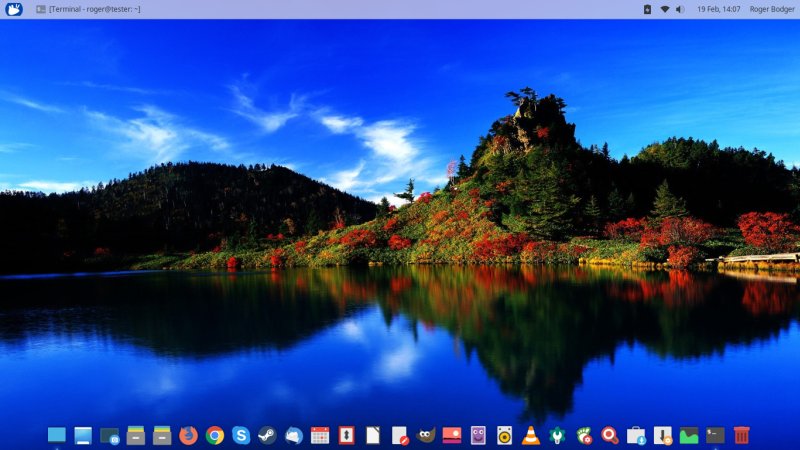Launch Firefox from the dock
The image size is (800, 450).
click(x=188, y=436)
